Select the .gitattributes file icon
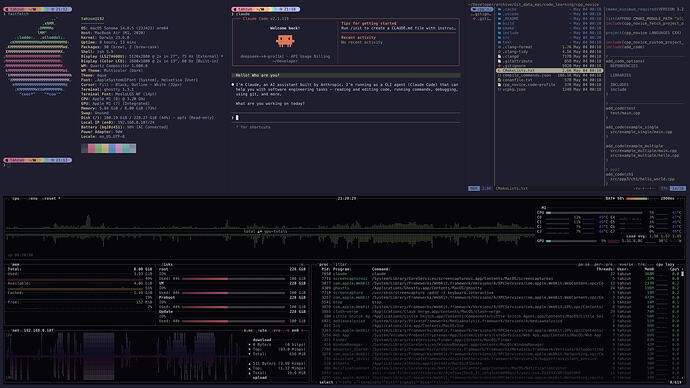 pos(499,61)
